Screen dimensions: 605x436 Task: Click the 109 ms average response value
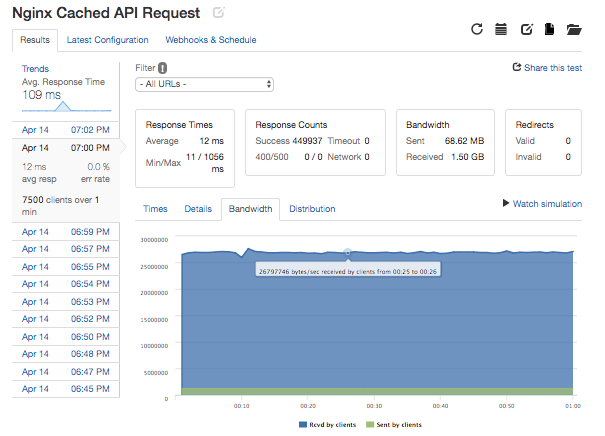click(x=42, y=95)
